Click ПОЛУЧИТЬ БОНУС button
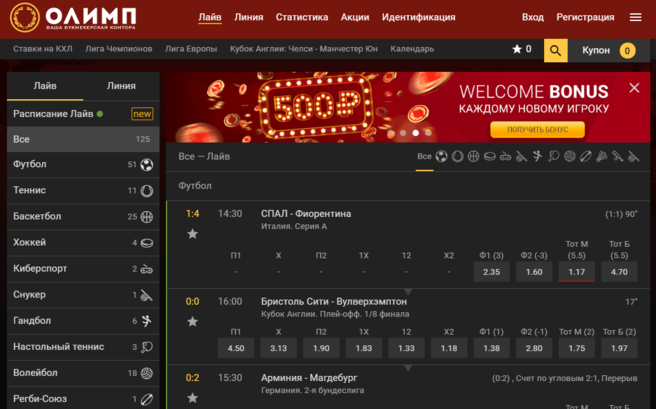The width and height of the screenshot is (656, 409). point(538,130)
